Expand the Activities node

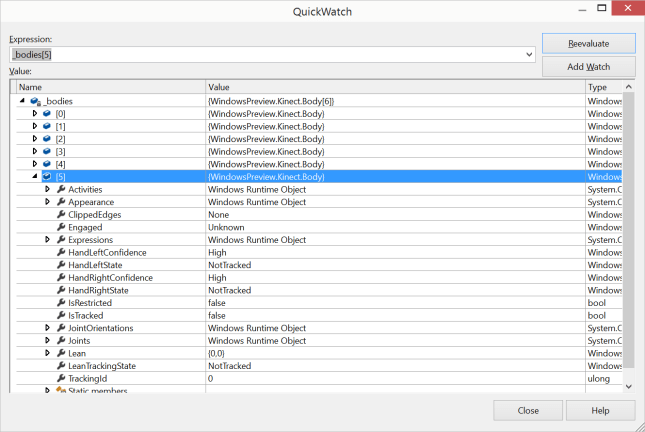tap(47, 189)
